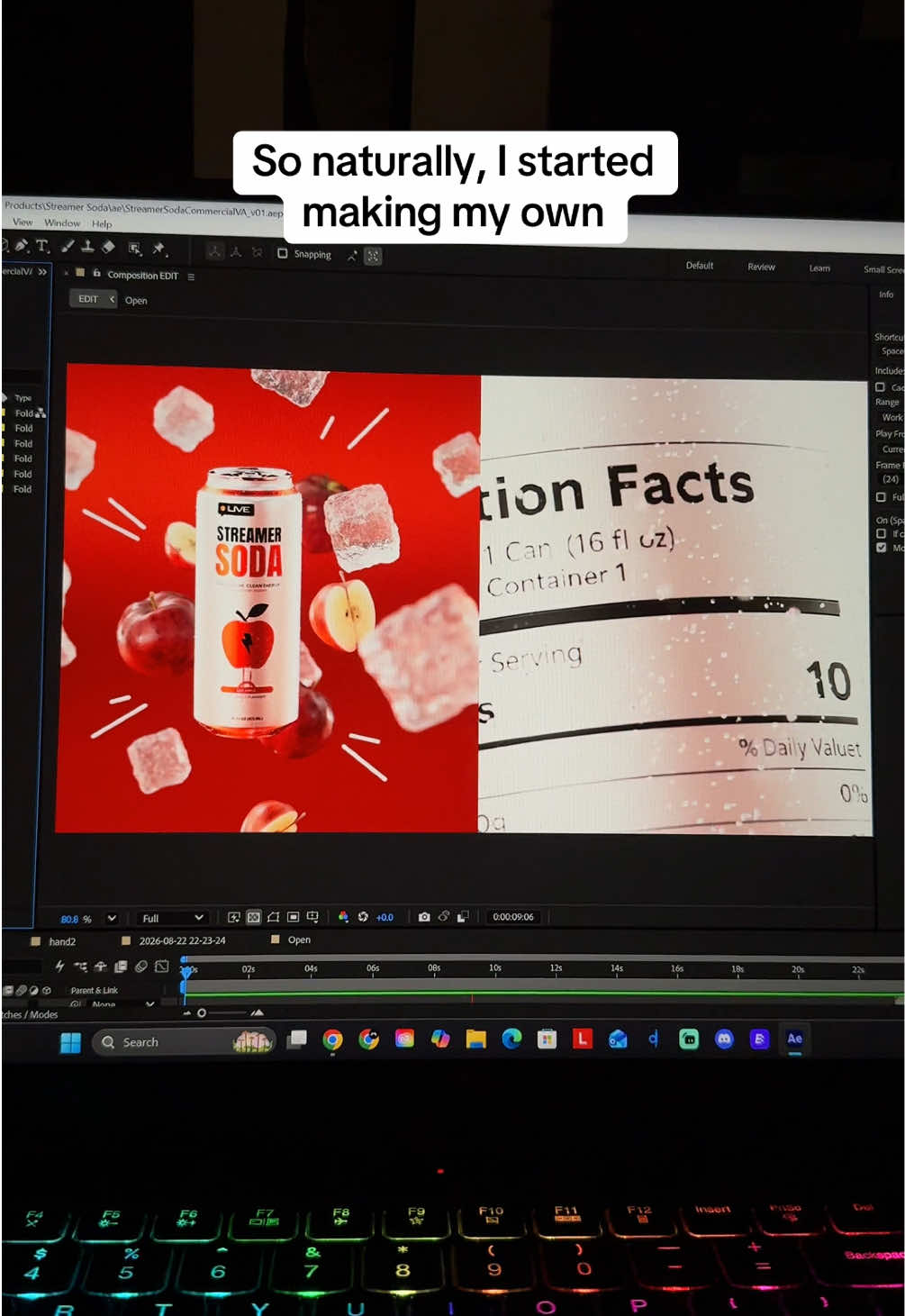The height and width of the screenshot is (1316, 905).
Task: Open the Full resolution dropdown
Action: click(172, 918)
